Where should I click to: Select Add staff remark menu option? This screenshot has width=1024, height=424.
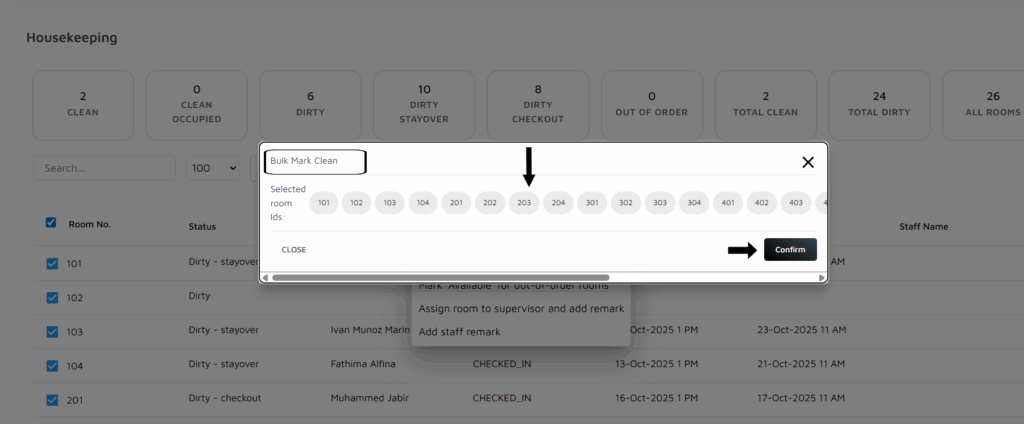[x=459, y=331]
